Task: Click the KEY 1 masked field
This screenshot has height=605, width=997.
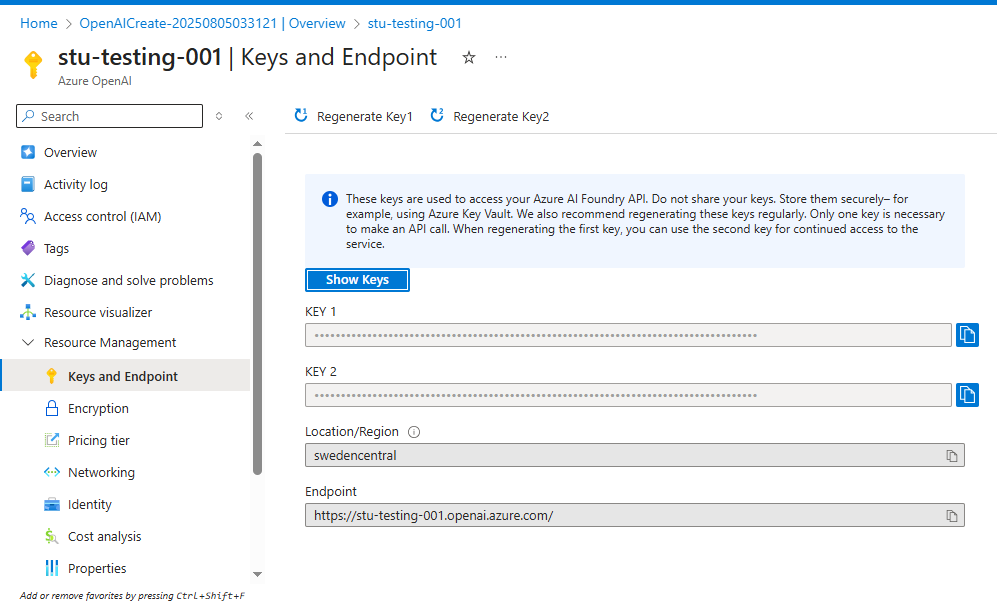Action: [x=628, y=335]
